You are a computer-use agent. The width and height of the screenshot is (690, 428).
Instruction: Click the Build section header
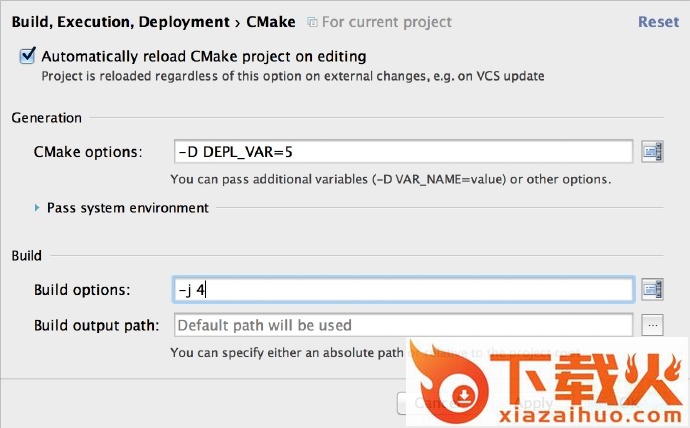point(26,255)
